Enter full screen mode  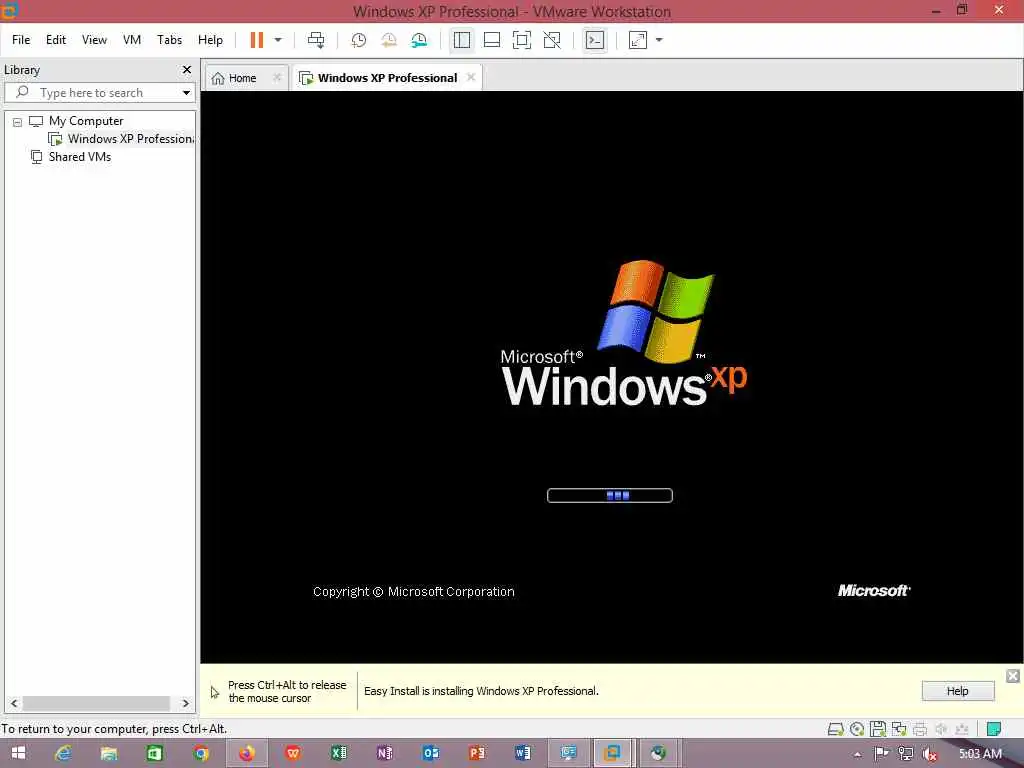(522, 40)
